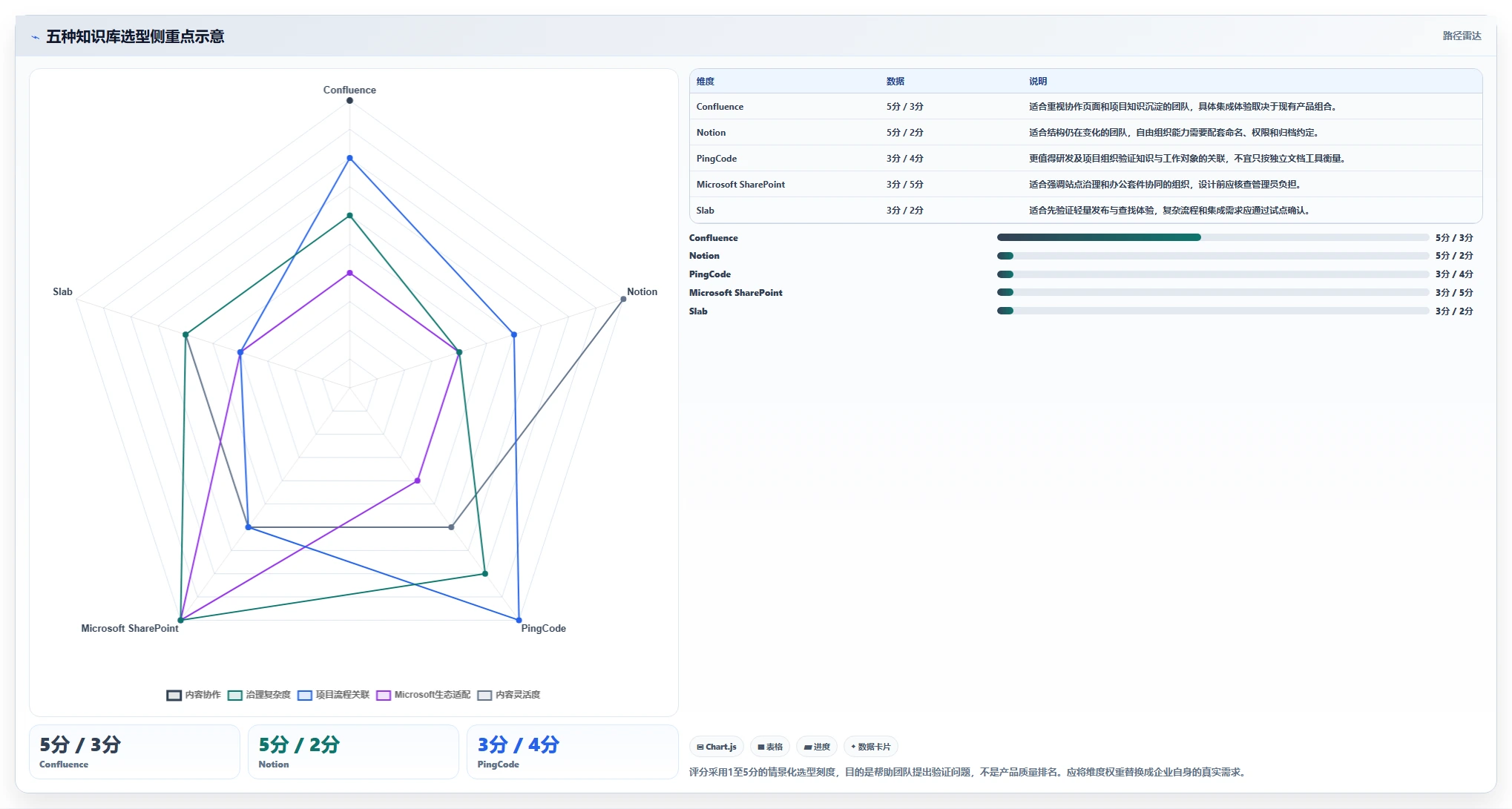Click the small icon before the panel title
Screen dimensions: 1512x809
pos(35,37)
